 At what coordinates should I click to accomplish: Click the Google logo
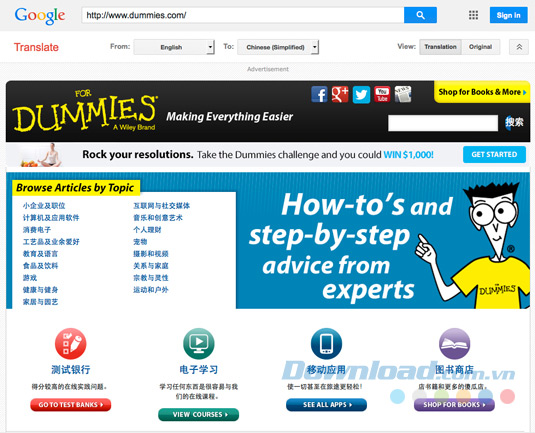[40, 16]
